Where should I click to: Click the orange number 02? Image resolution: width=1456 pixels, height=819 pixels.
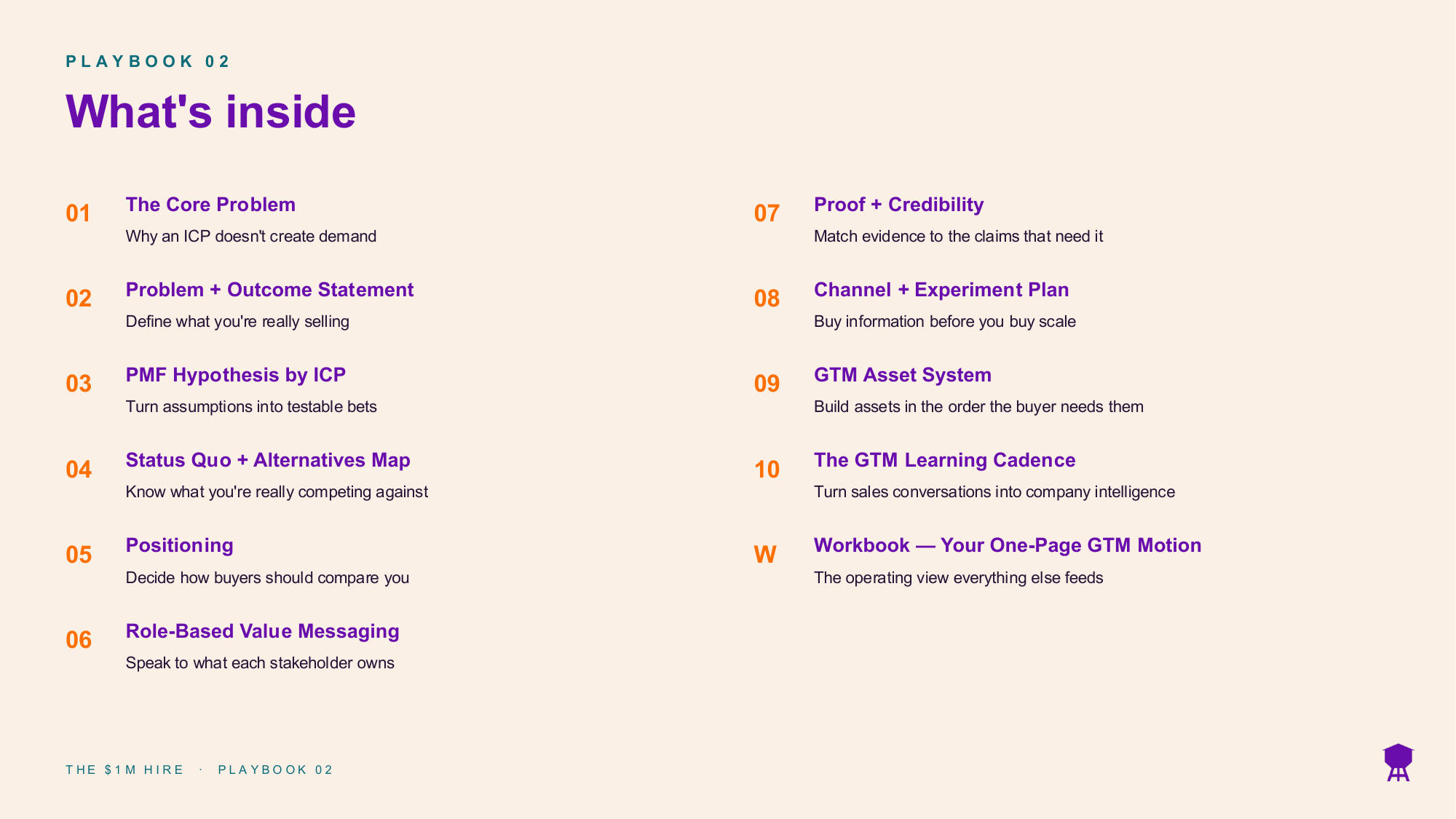79,298
